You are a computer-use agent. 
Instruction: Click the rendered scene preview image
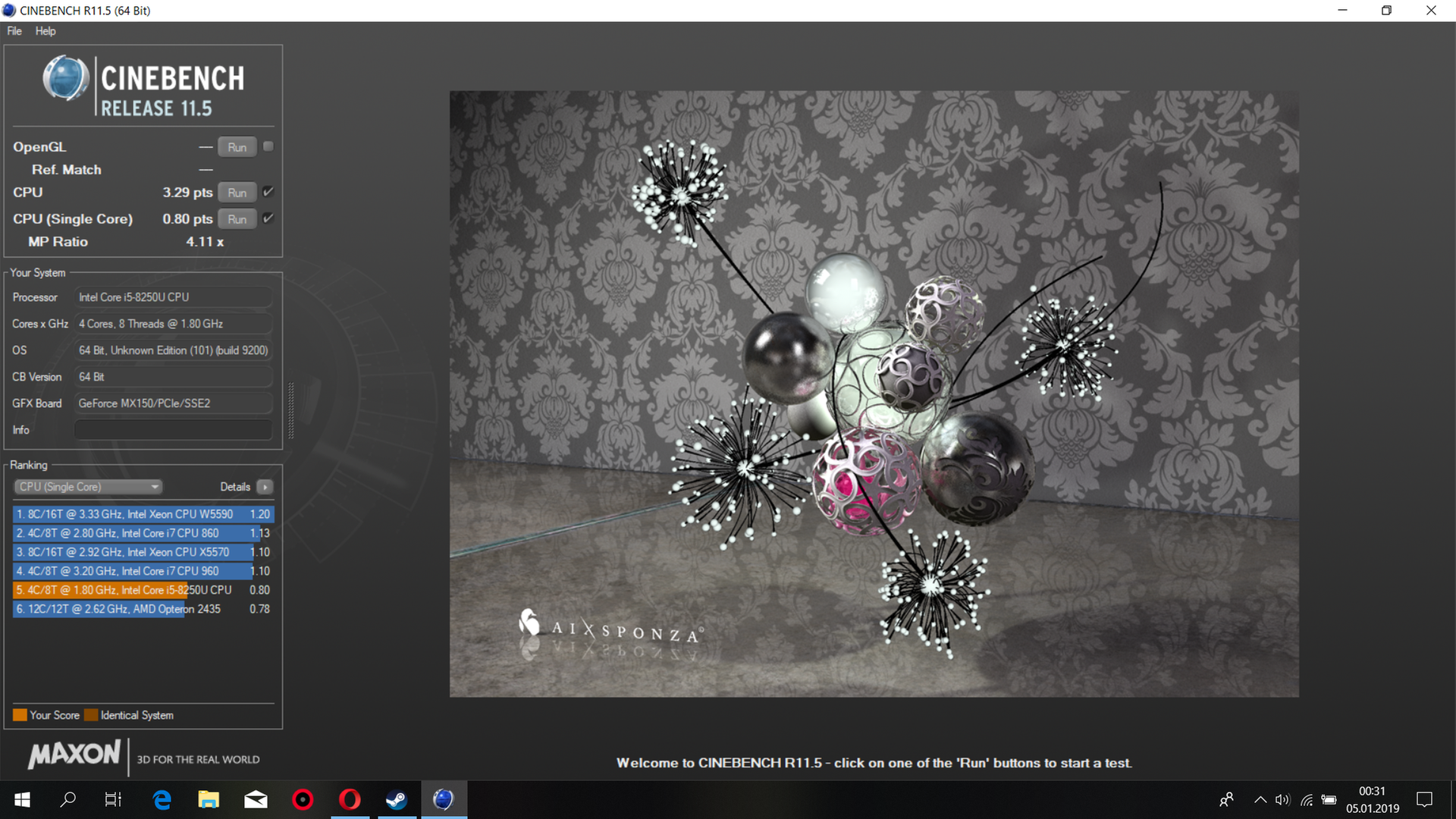[x=874, y=394]
